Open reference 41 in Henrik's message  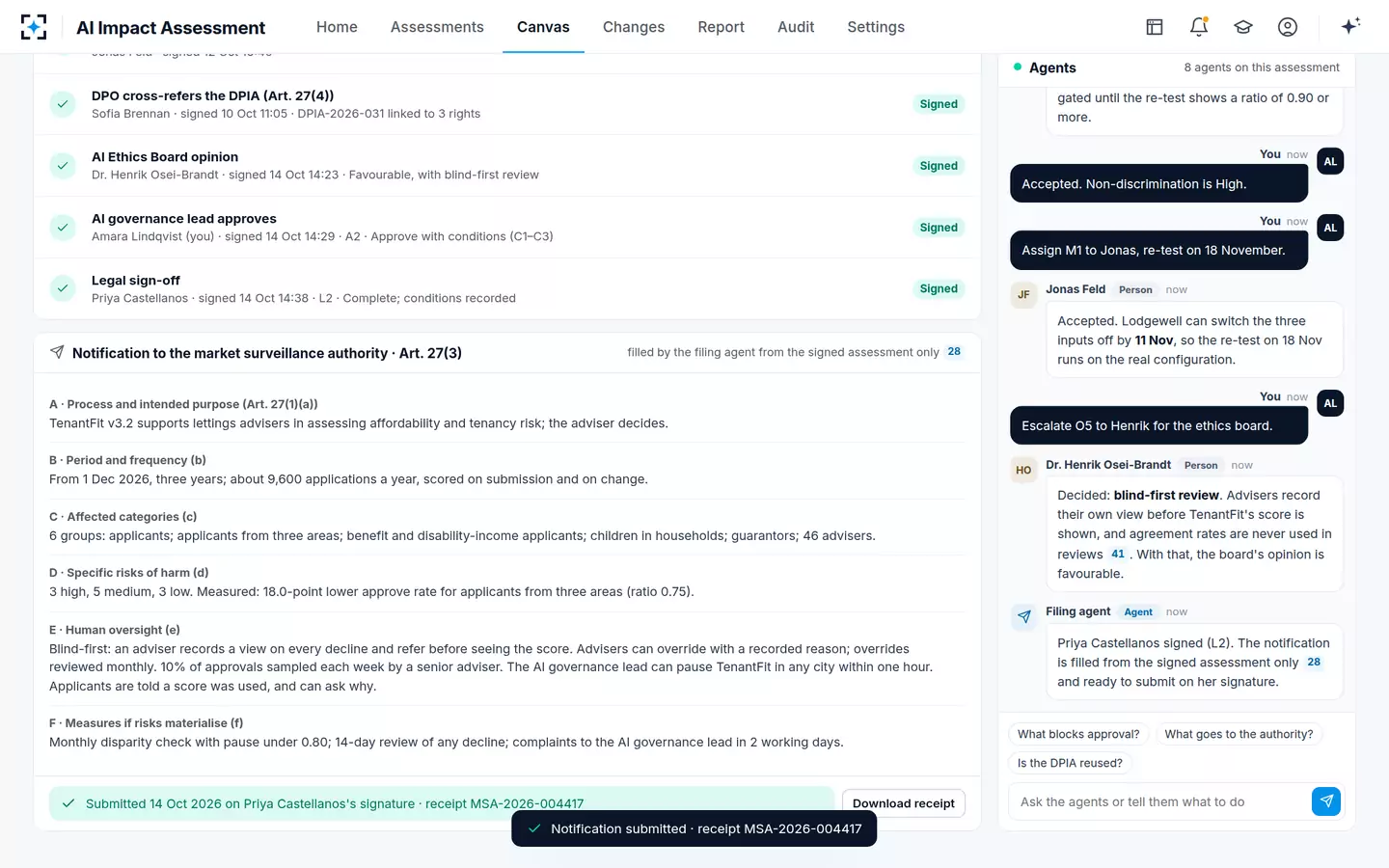1118,555
